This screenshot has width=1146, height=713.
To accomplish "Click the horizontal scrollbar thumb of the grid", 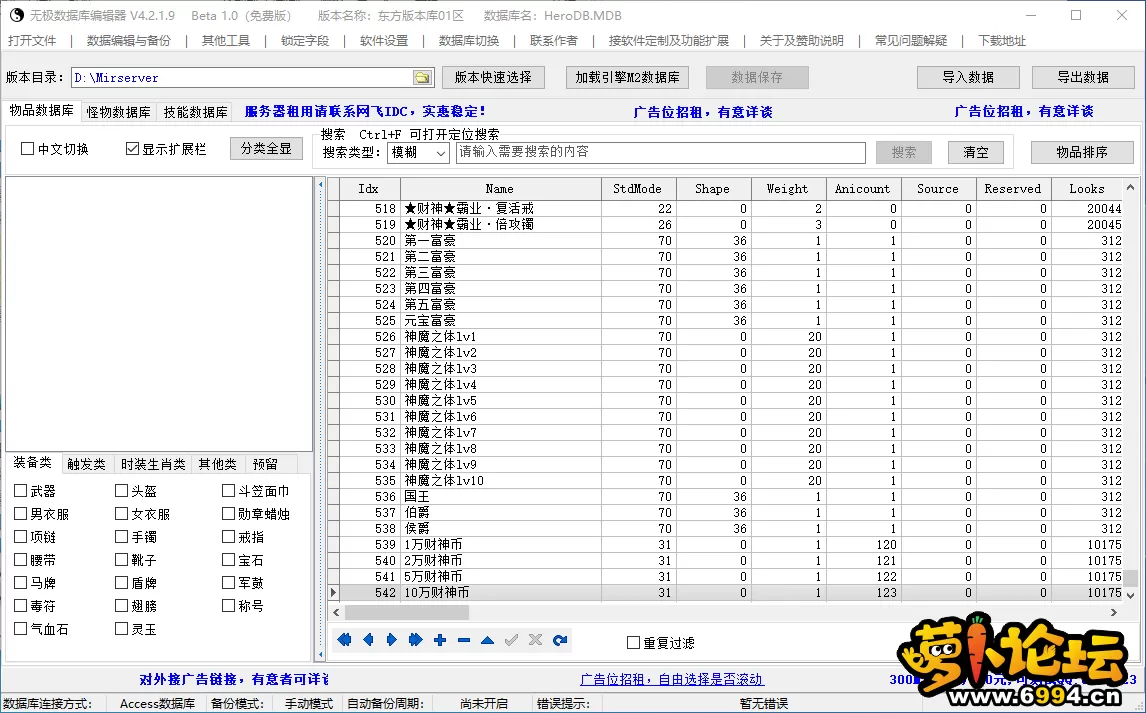I will pos(406,612).
